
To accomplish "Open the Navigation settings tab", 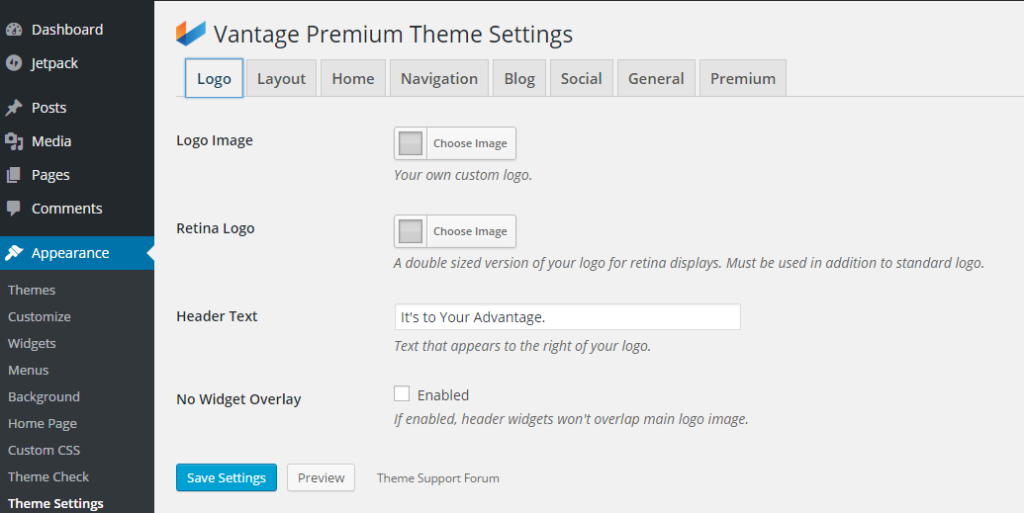I will point(440,78).
